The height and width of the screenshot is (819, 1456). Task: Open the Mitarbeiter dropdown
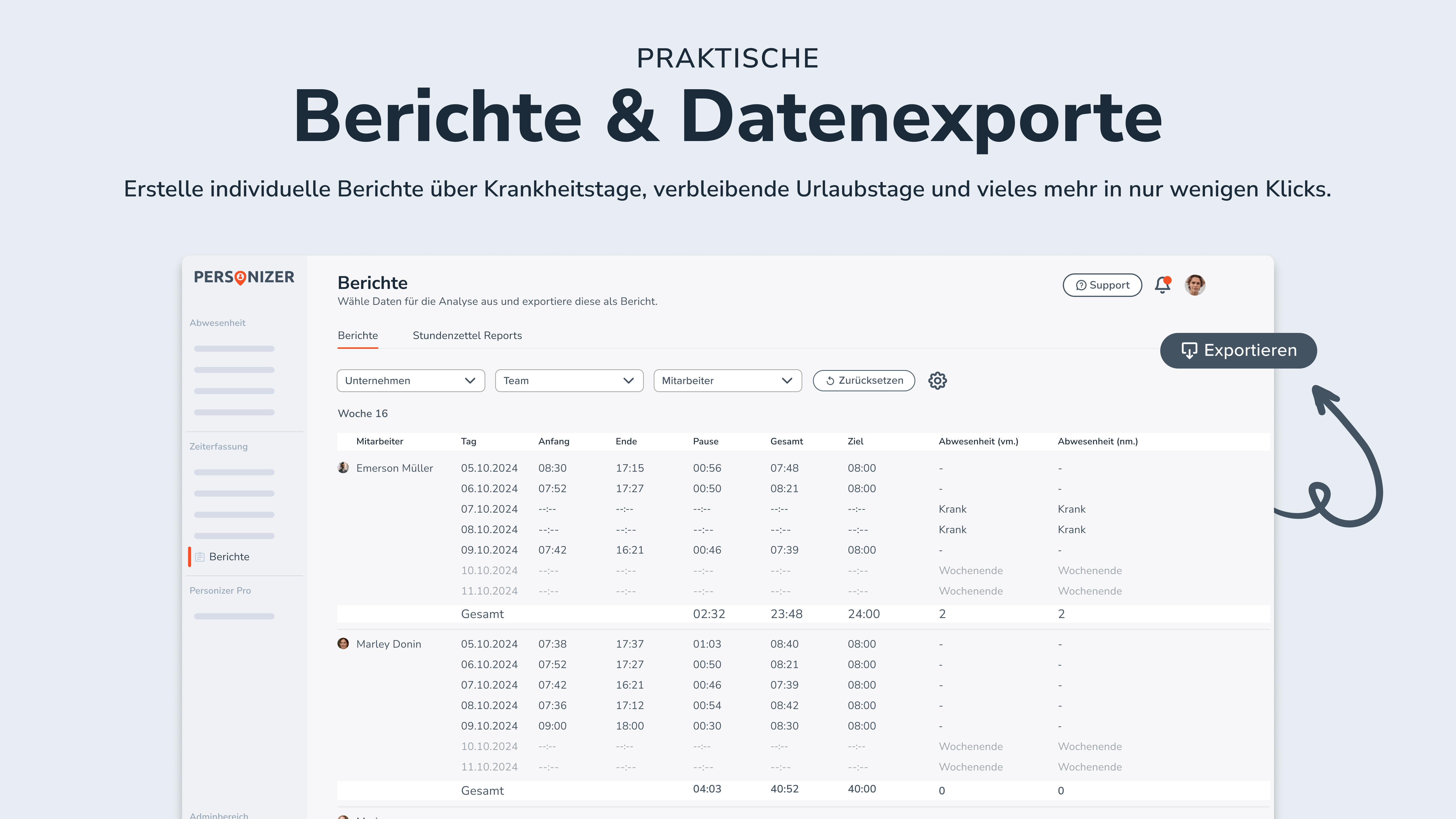point(727,380)
